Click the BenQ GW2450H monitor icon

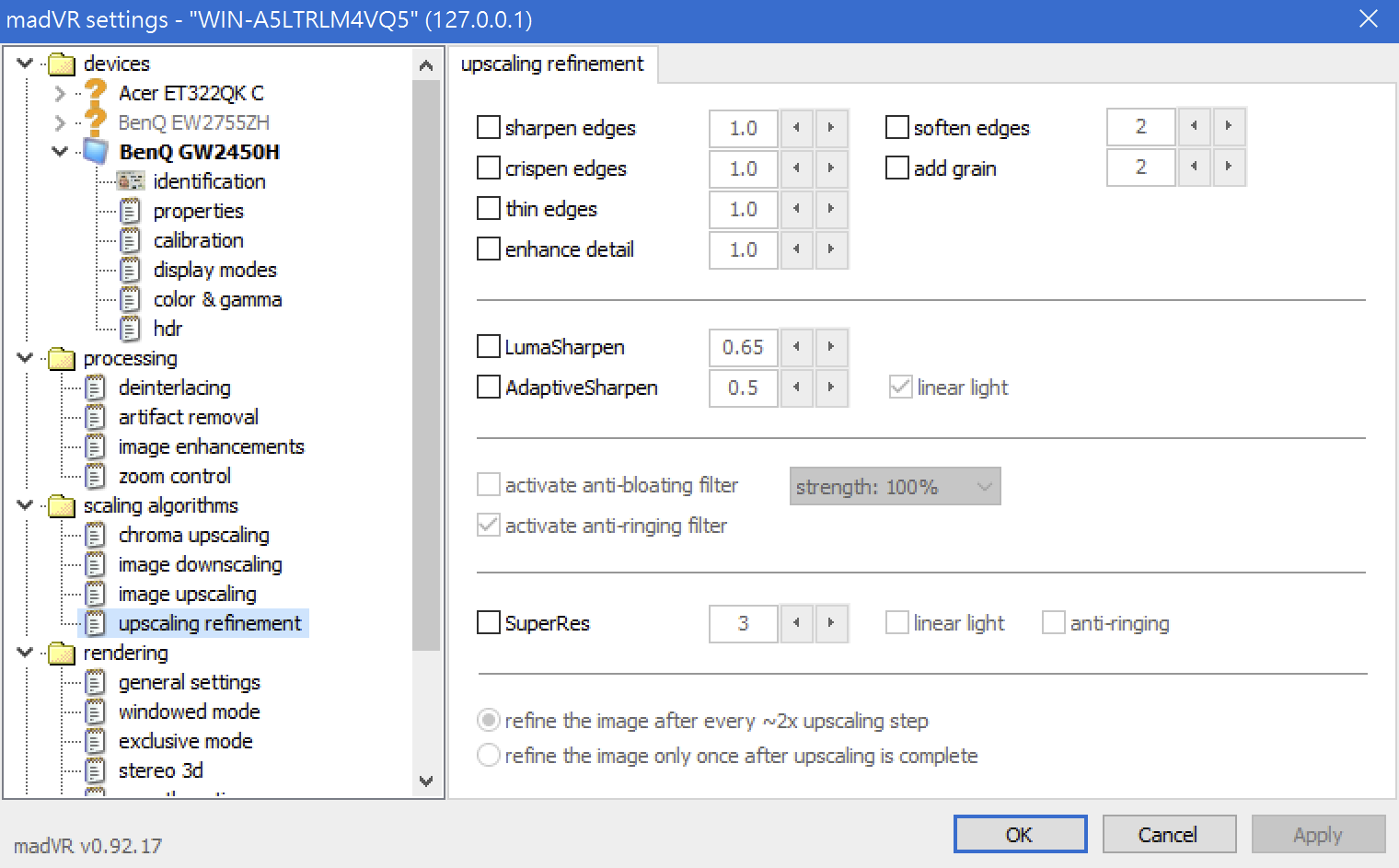[96, 152]
